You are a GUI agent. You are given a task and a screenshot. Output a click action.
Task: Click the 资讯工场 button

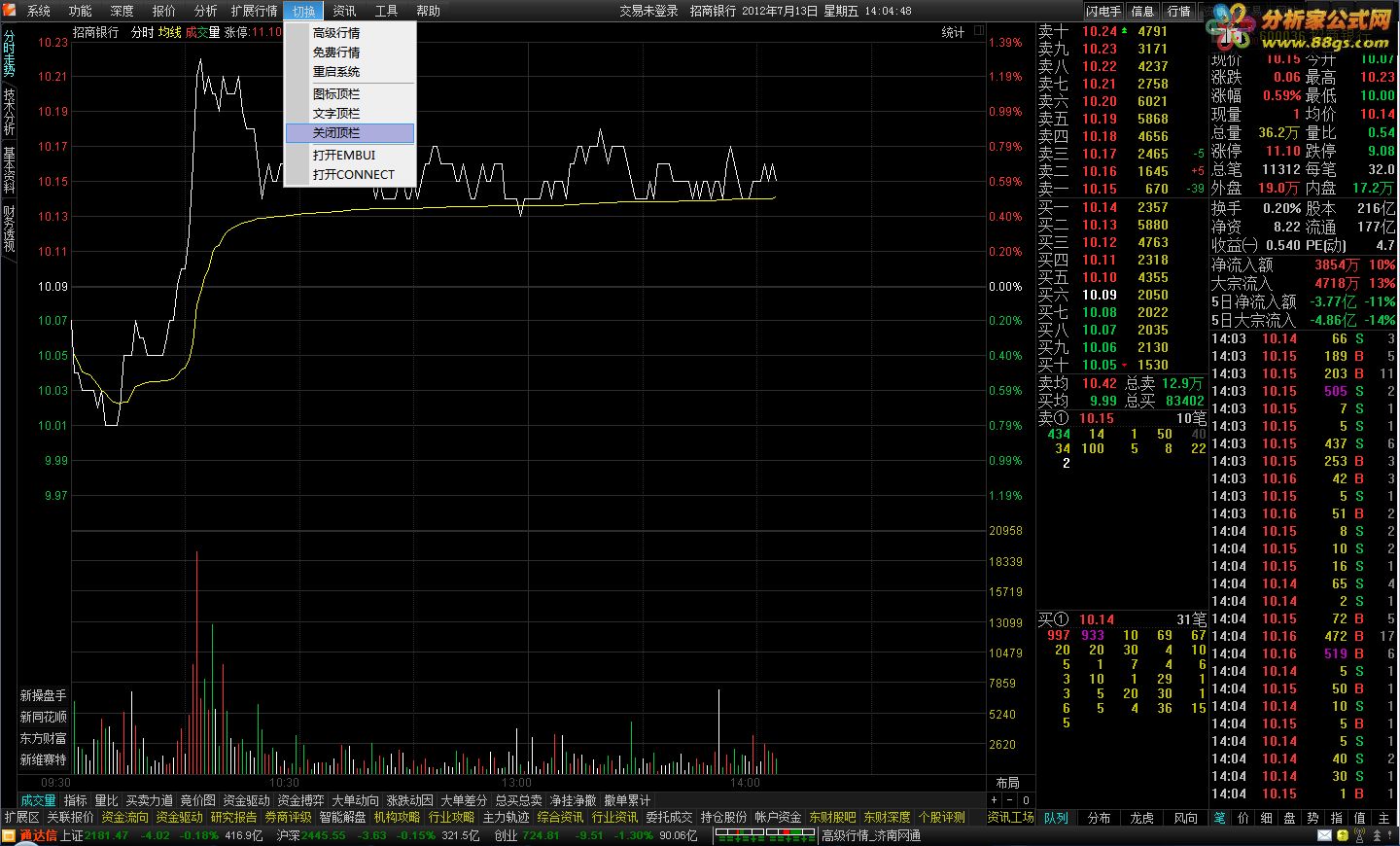click(x=1010, y=818)
